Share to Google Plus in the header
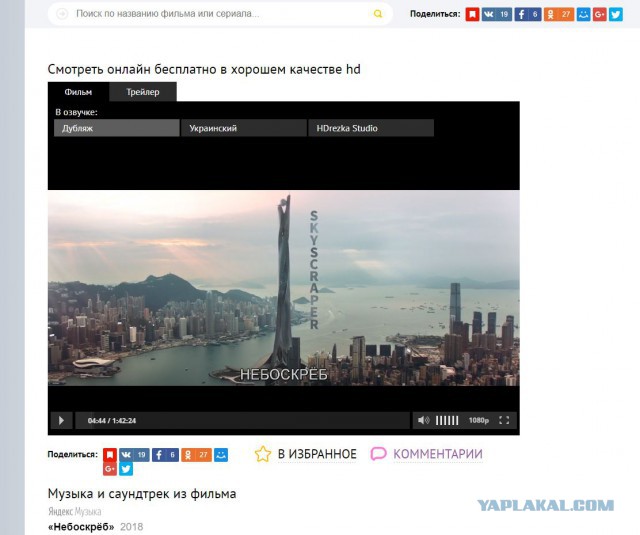 [x=600, y=14]
